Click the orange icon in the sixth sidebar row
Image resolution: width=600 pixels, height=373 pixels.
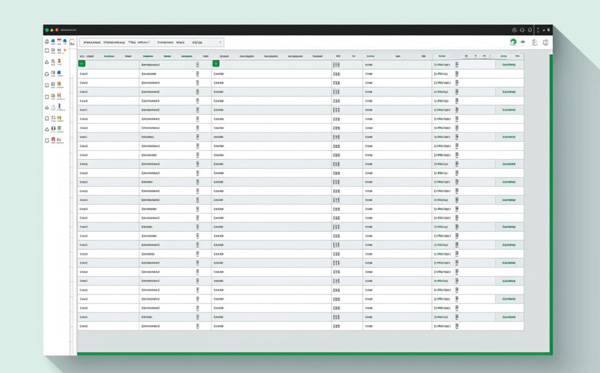click(59, 95)
